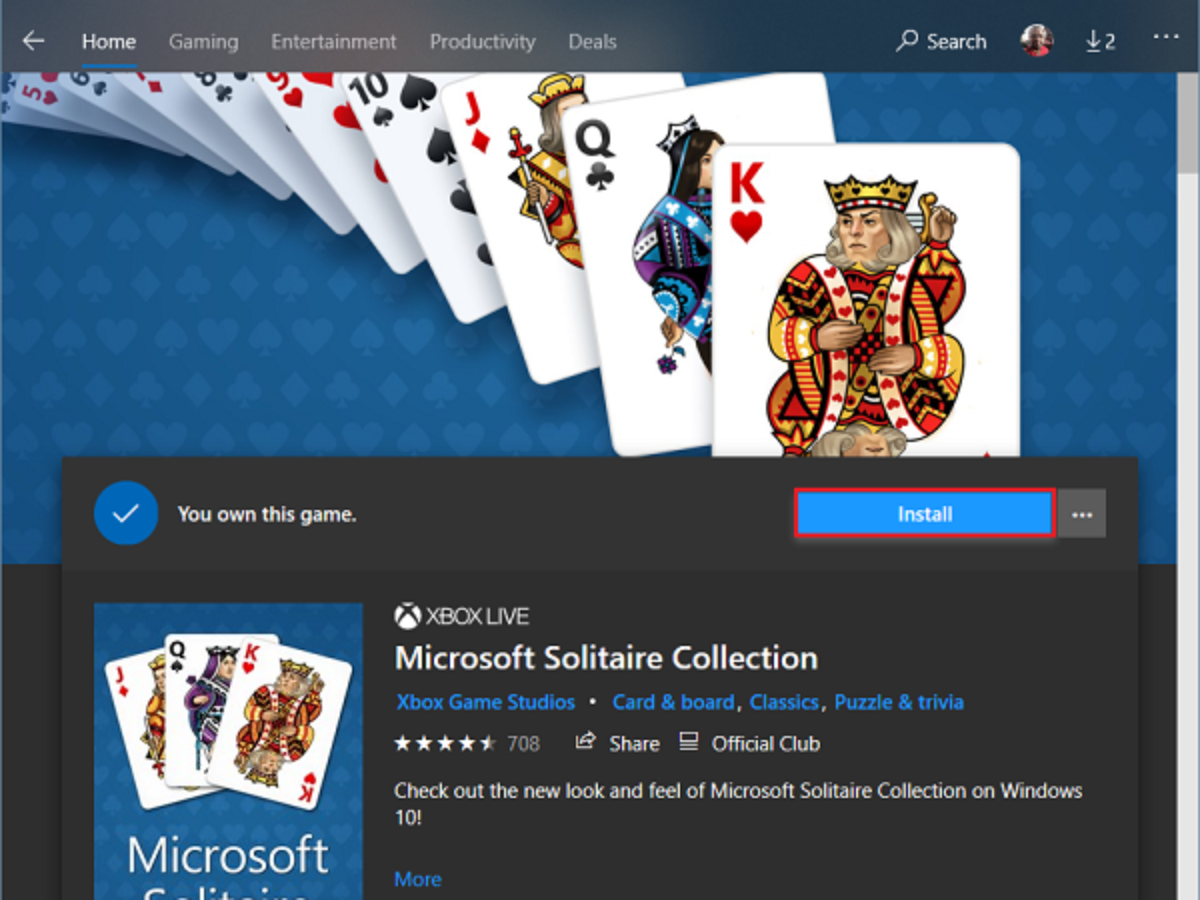Open the user profile avatar
This screenshot has width=1200, height=900.
tap(1037, 41)
